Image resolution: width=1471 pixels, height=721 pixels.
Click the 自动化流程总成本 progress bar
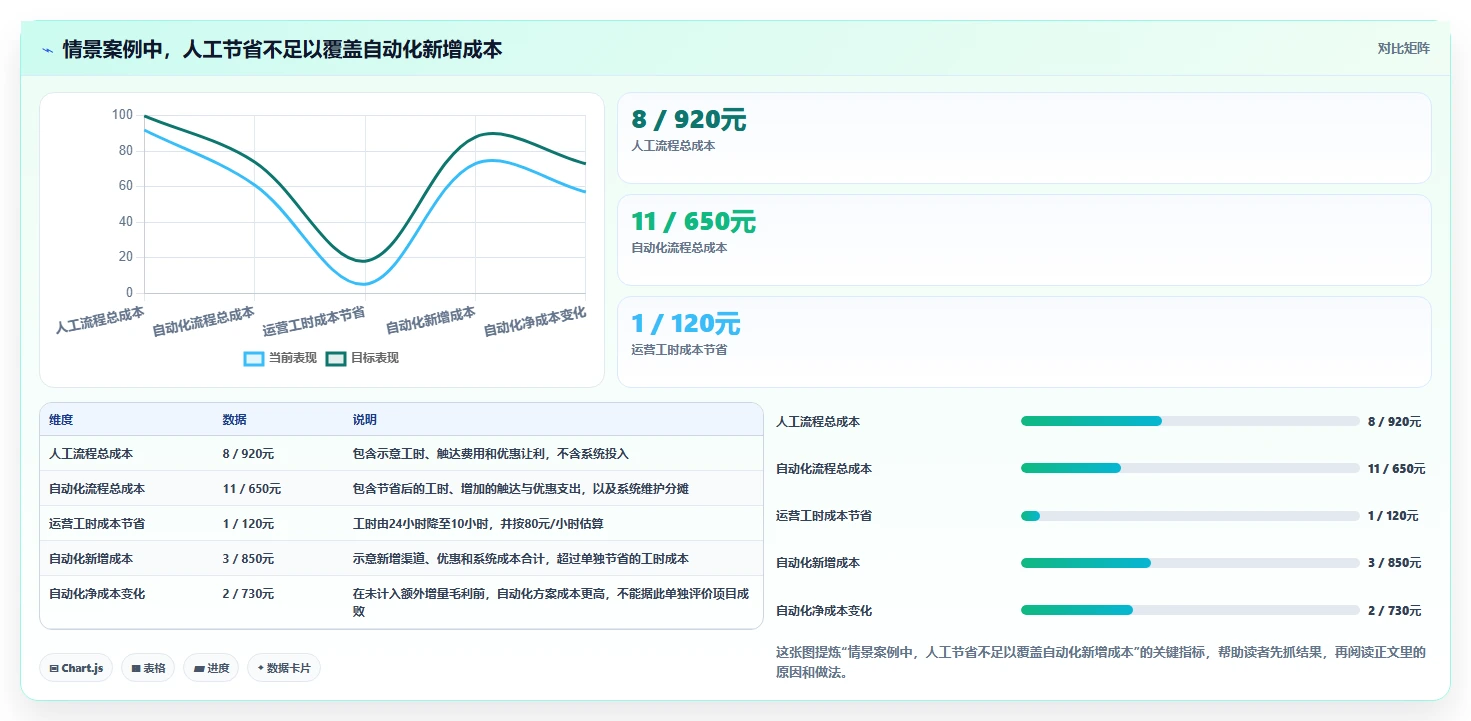point(1190,468)
